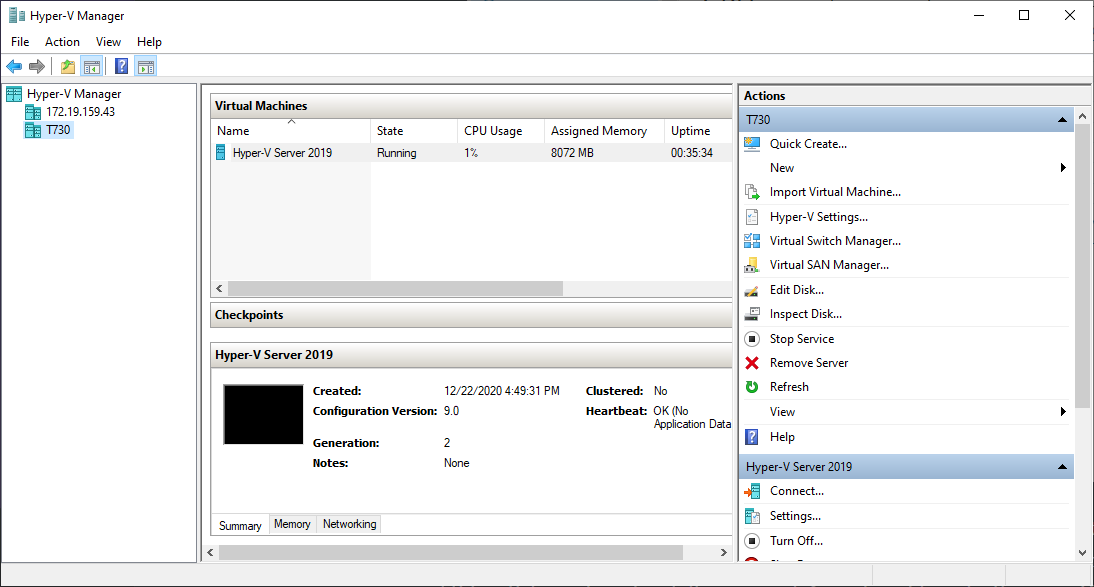Click the Hyper-V Manager root node icon
Screen dimensions: 1094x587
pyautogui.click(x=14, y=94)
